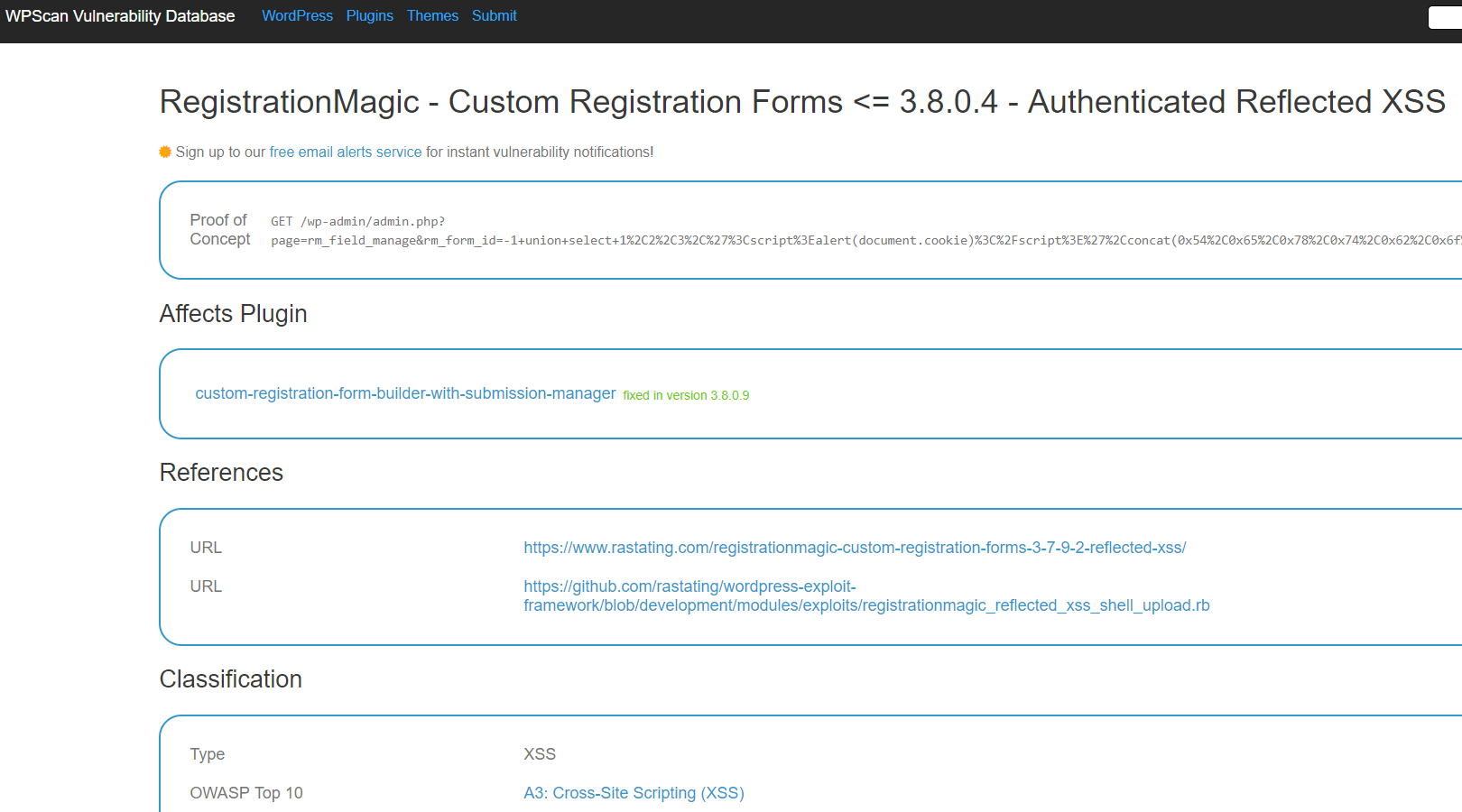
Task: Click the 'GET /wp-admin/admin.php?' code text
Action: [x=357, y=221]
